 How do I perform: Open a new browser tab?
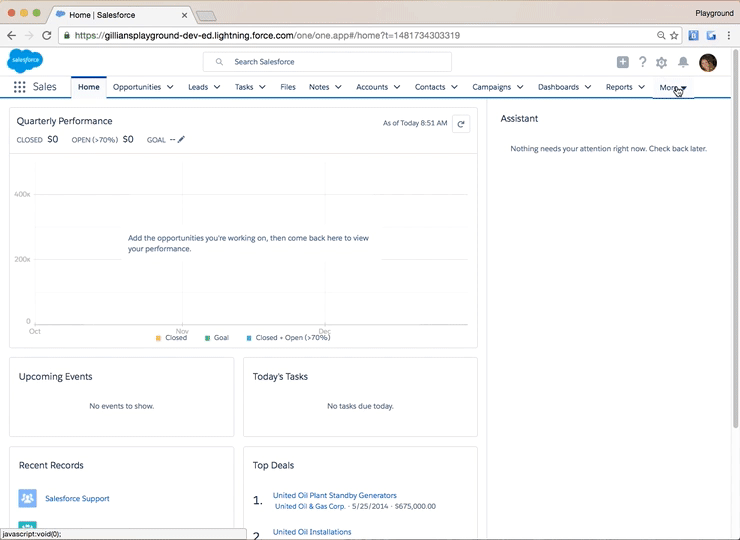tap(206, 16)
